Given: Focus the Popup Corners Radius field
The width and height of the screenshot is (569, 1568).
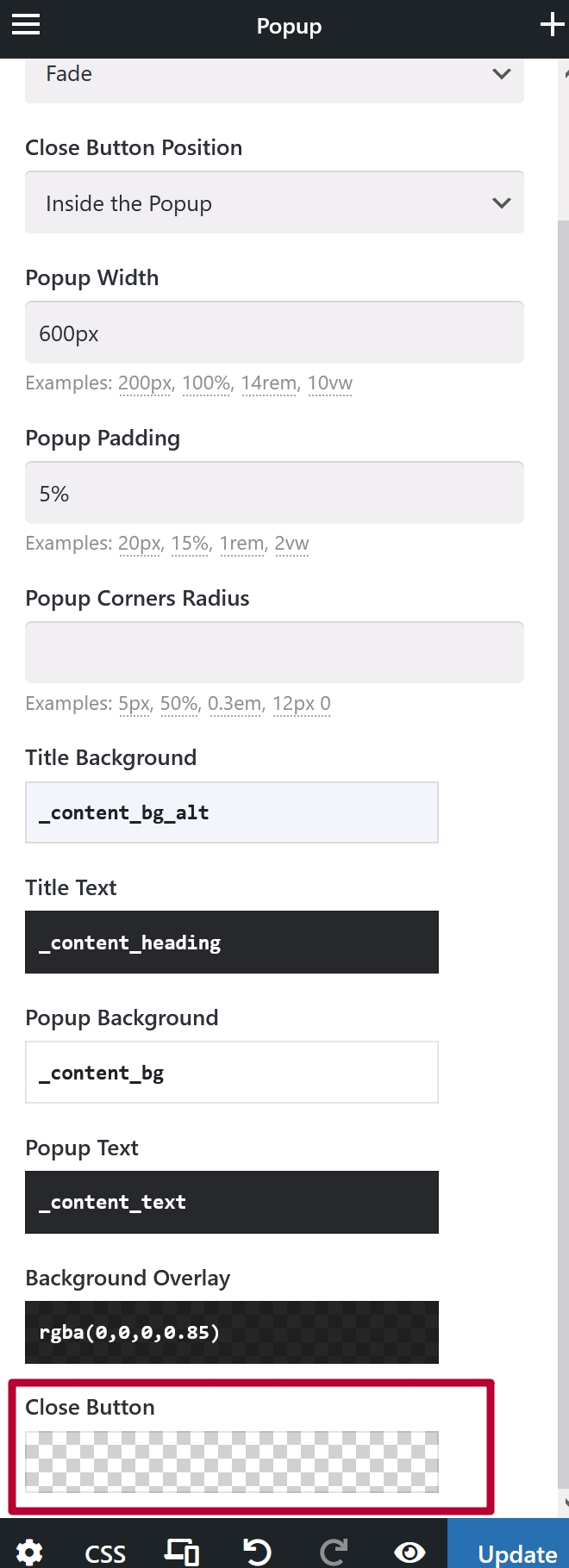Looking at the screenshot, I should [274, 653].
